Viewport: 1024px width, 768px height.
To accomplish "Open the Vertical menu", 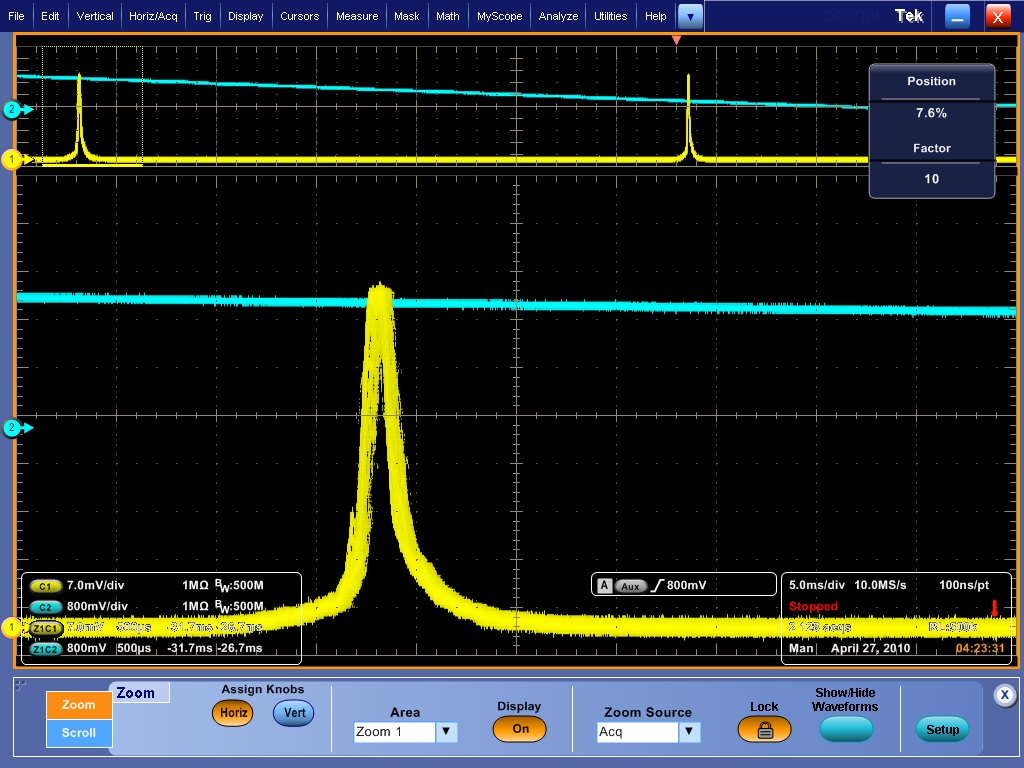I will point(95,16).
